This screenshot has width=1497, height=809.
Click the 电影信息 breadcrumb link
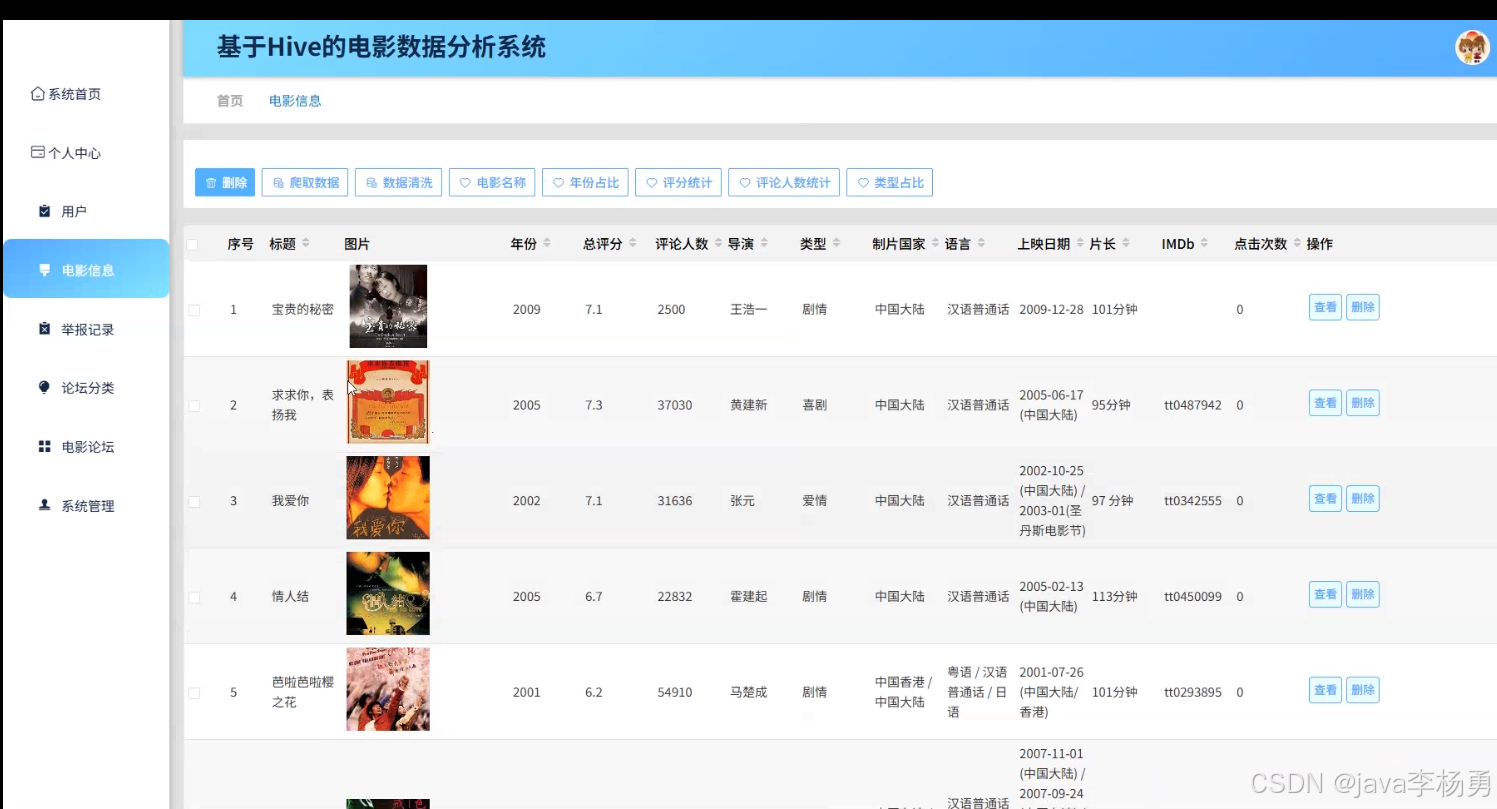[295, 101]
